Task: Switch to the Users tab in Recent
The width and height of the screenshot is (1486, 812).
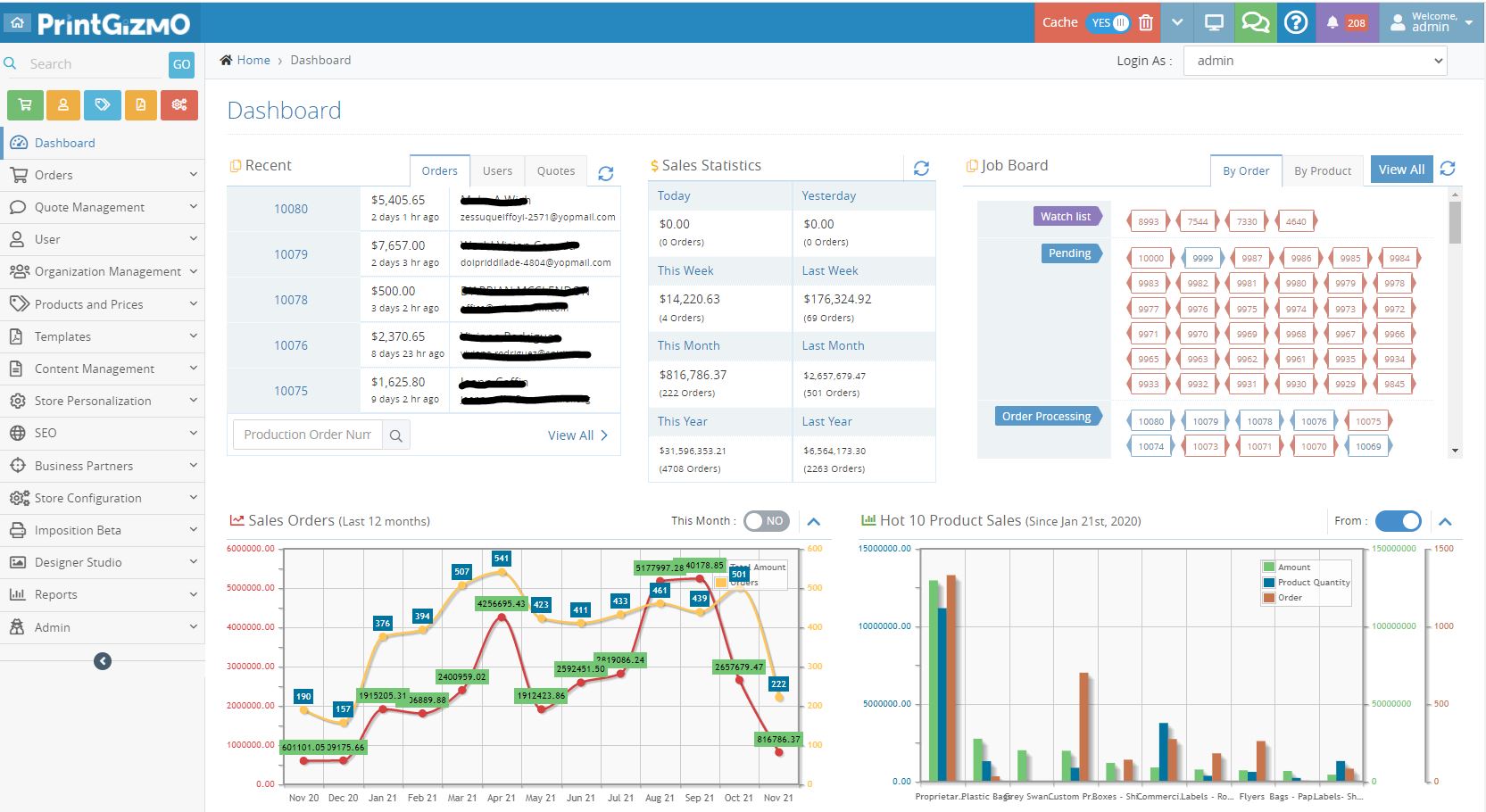Action: pos(497,170)
